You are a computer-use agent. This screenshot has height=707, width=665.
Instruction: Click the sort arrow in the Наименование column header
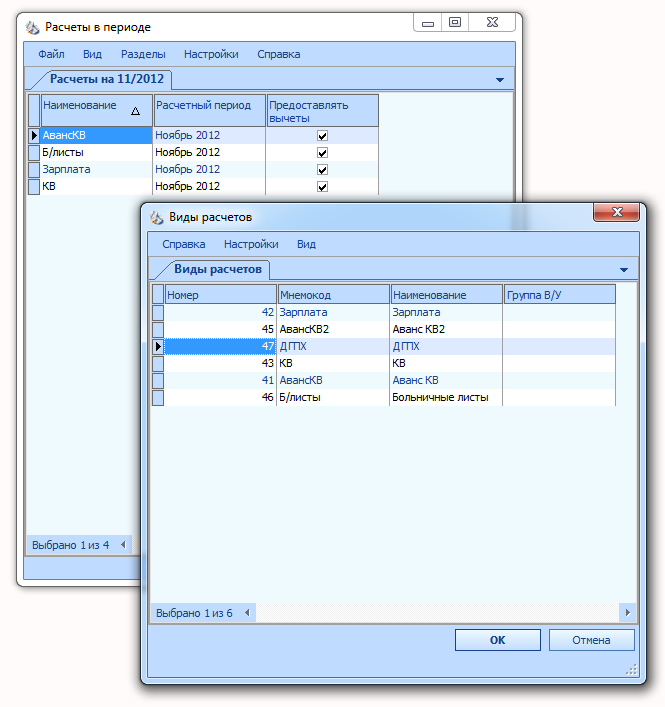(135, 111)
